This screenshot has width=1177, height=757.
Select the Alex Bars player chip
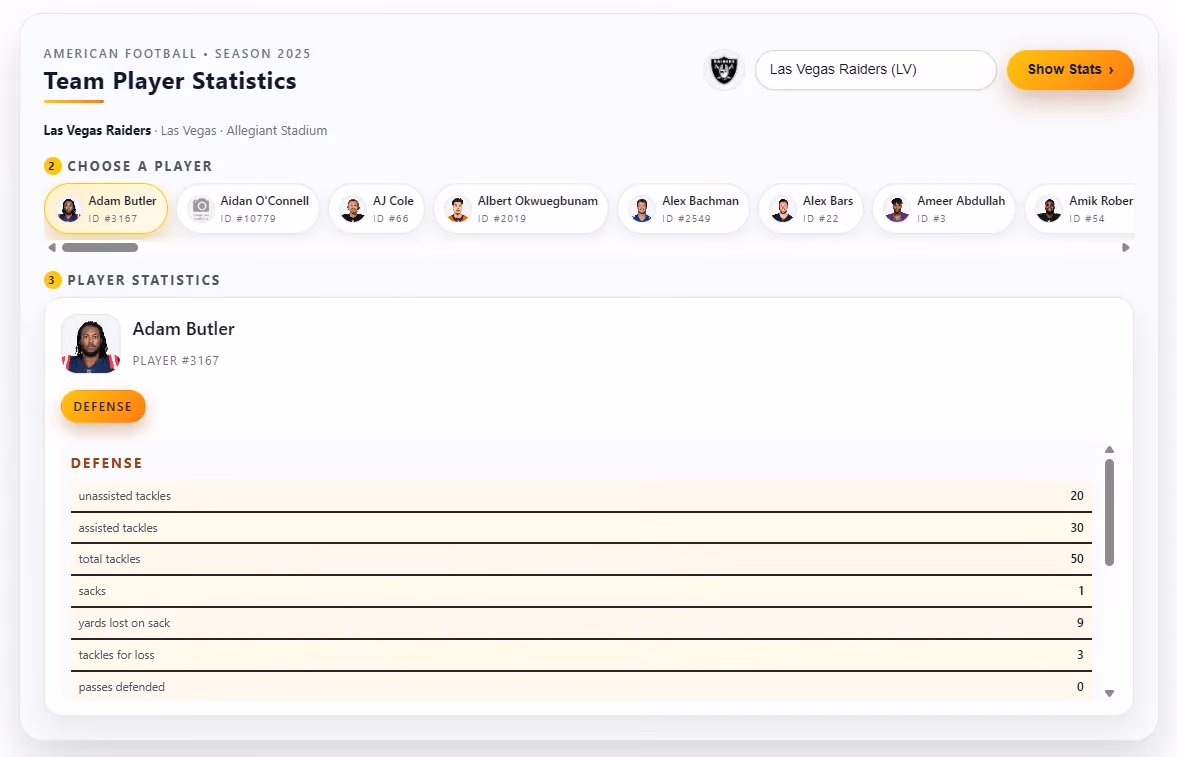coord(811,209)
